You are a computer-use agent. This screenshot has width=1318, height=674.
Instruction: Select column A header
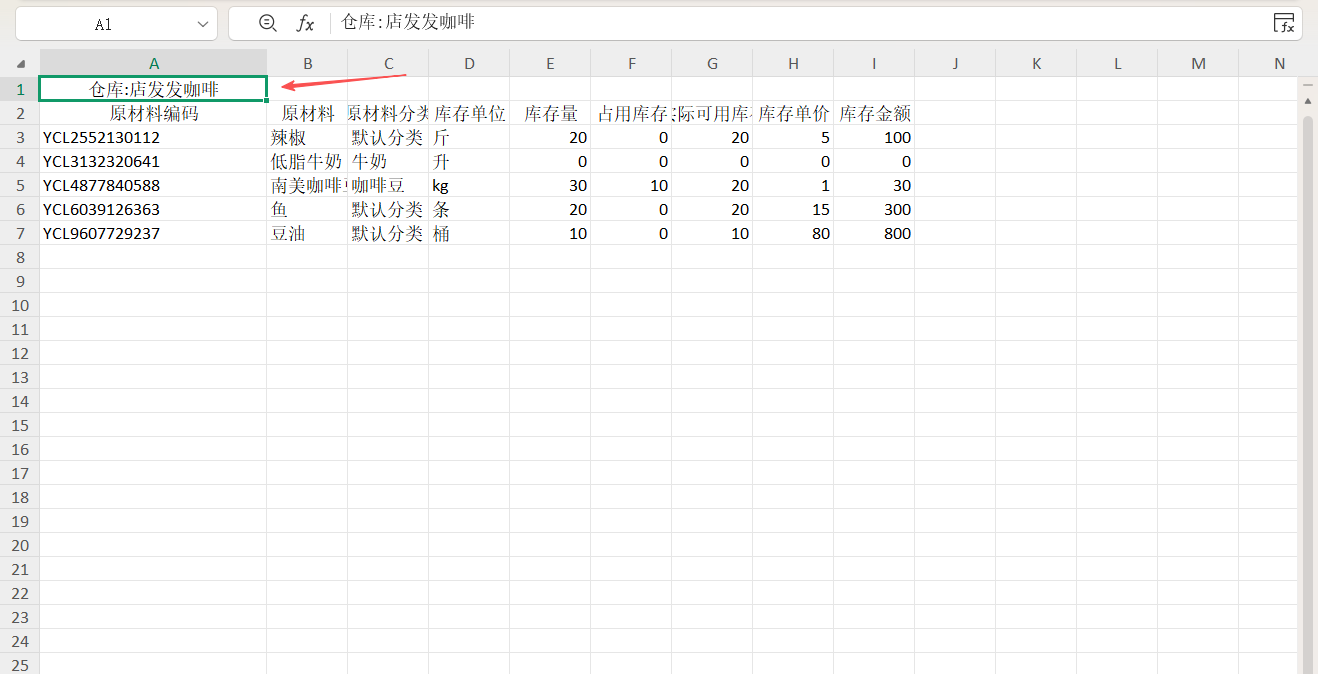153,64
